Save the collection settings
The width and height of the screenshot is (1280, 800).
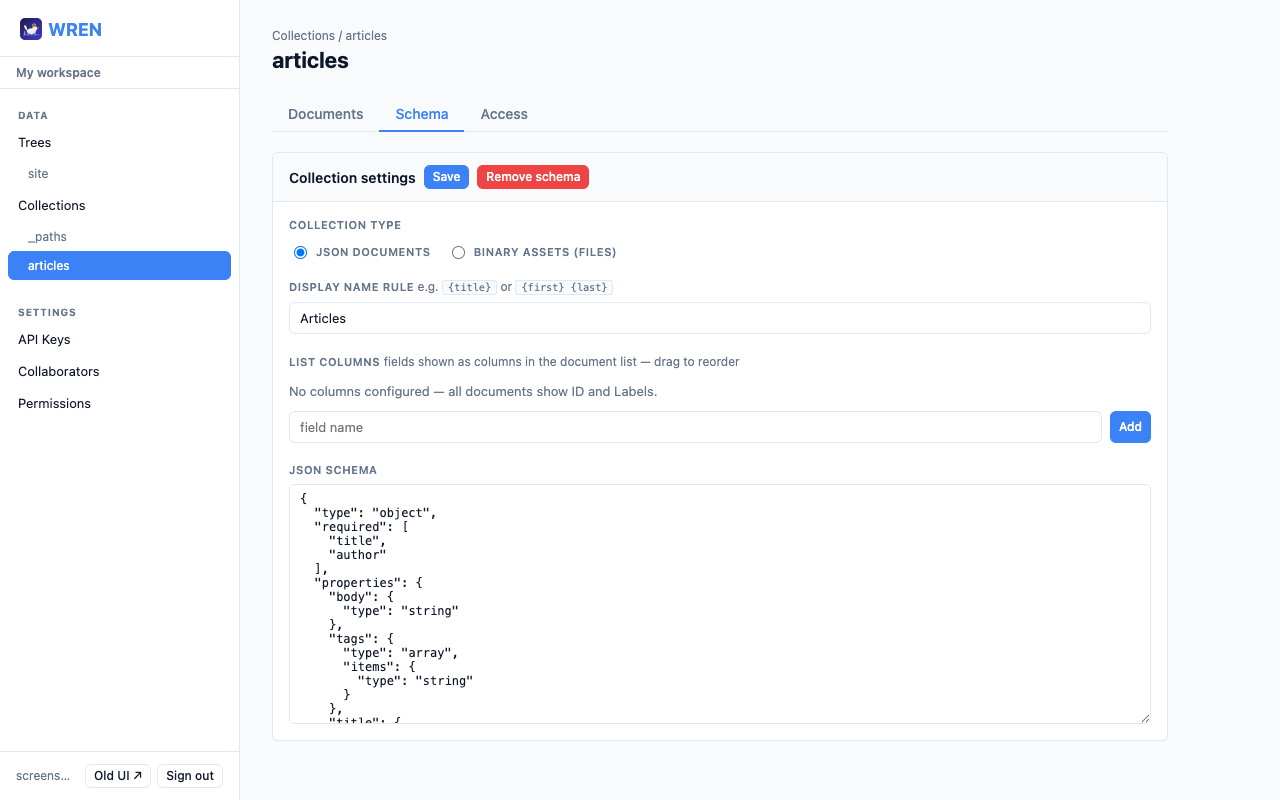pos(446,176)
